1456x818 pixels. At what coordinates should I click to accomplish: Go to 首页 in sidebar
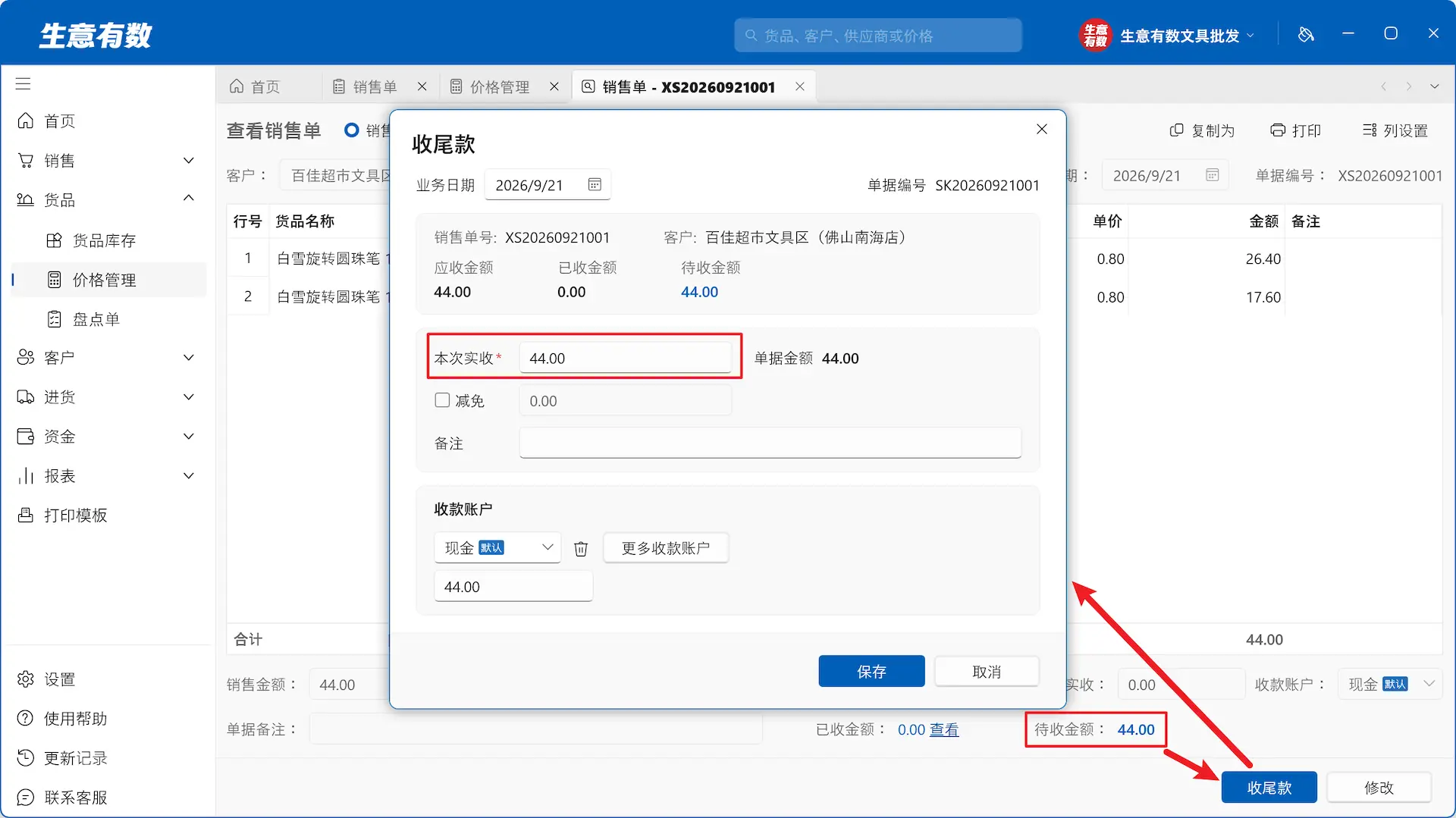pyautogui.click(x=106, y=121)
